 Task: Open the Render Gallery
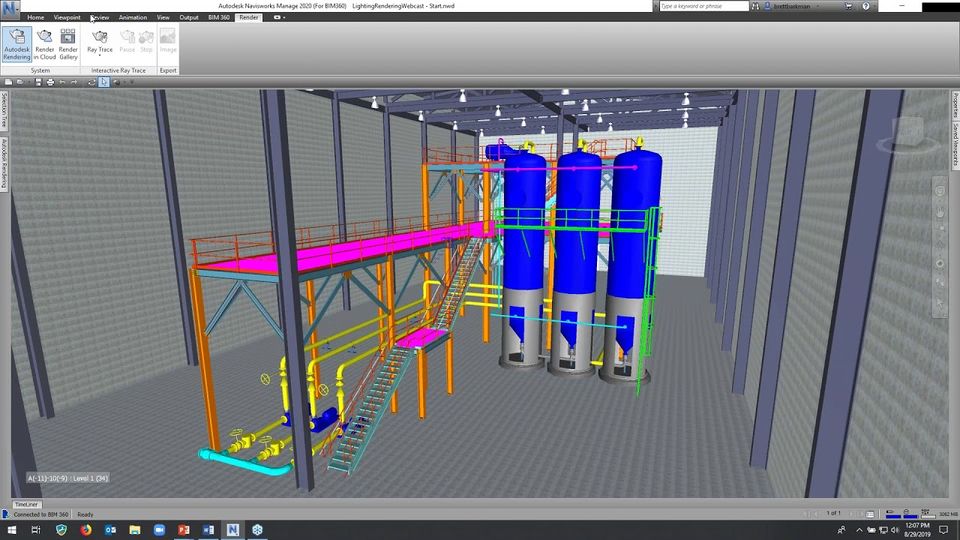[68, 44]
